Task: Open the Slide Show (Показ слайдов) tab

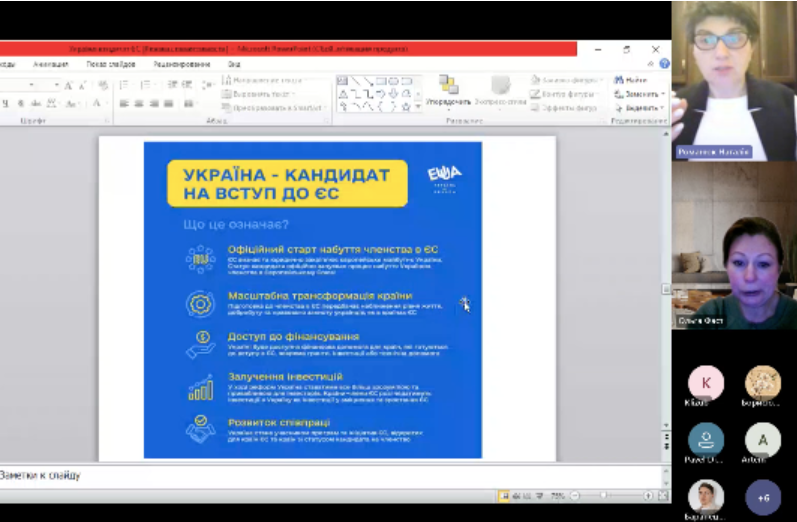Action: (110, 63)
